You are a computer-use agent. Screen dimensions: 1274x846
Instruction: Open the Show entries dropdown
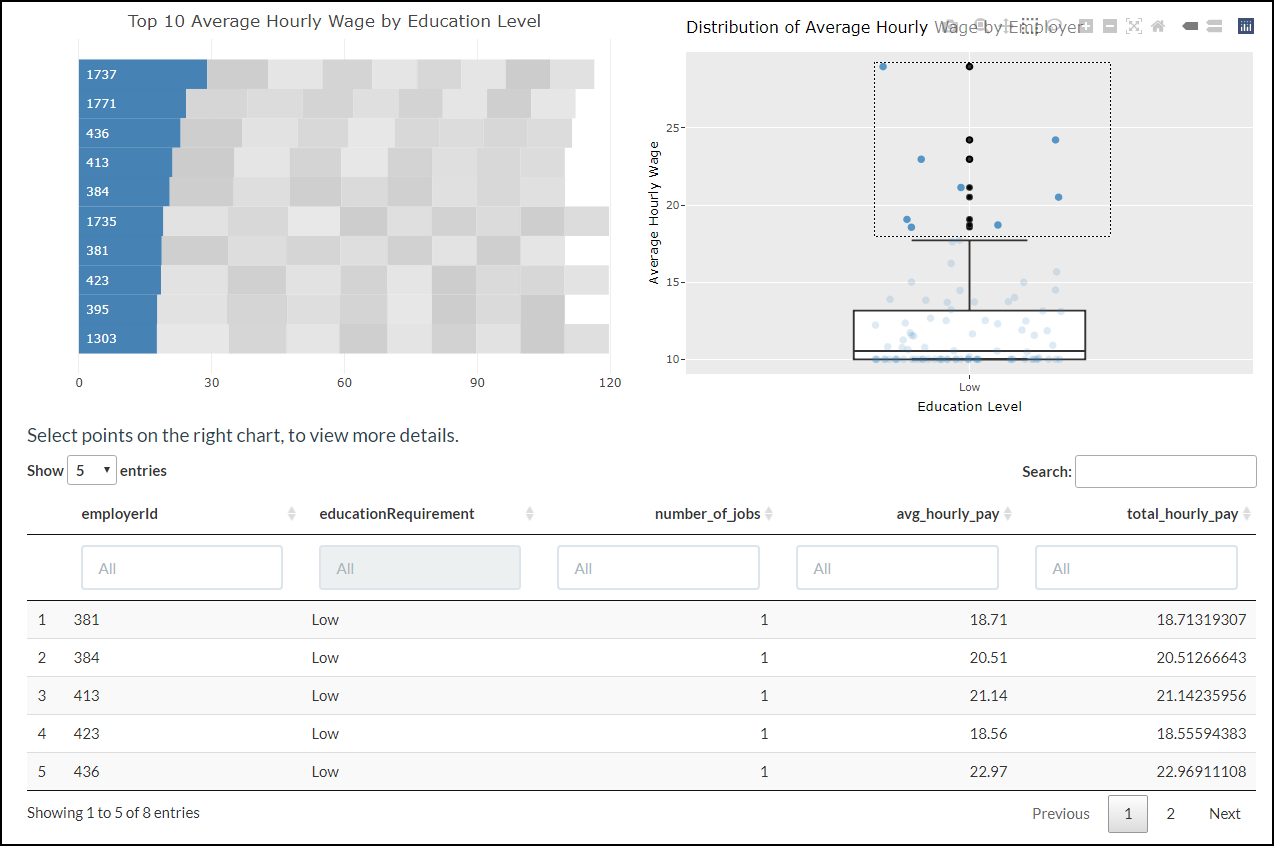point(91,470)
